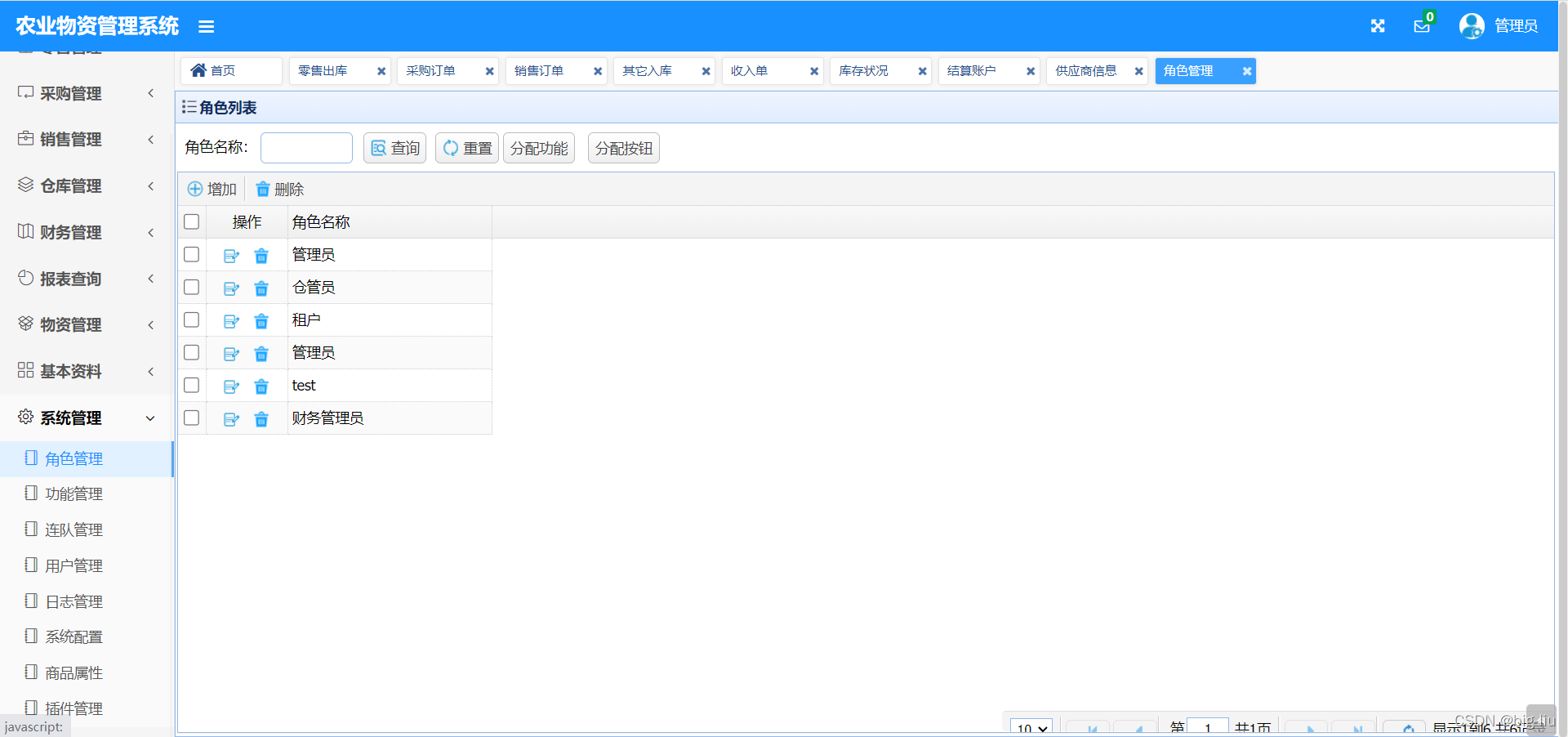Viewport: 1568px width, 737px height.
Task: Select the 租户 role name cell
Action: tap(390, 319)
